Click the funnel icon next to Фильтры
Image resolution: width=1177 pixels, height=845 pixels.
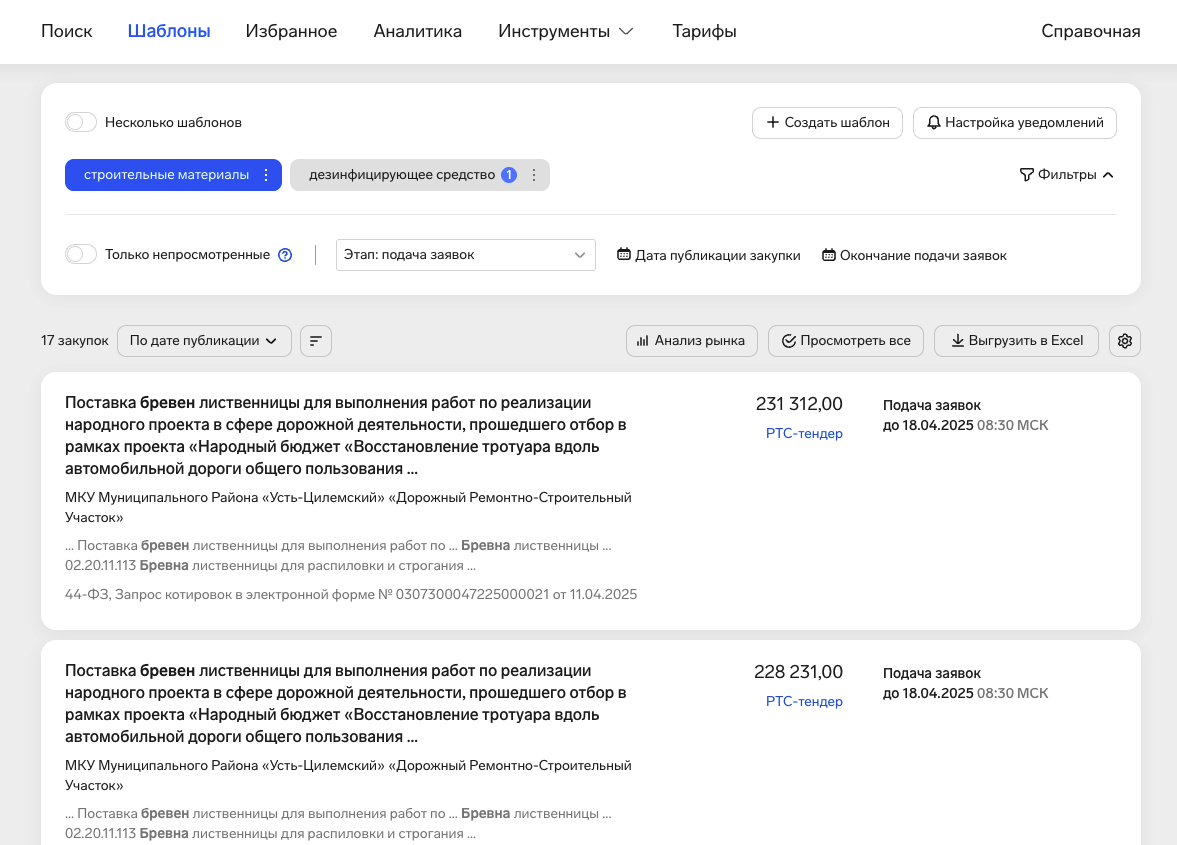[1027, 174]
